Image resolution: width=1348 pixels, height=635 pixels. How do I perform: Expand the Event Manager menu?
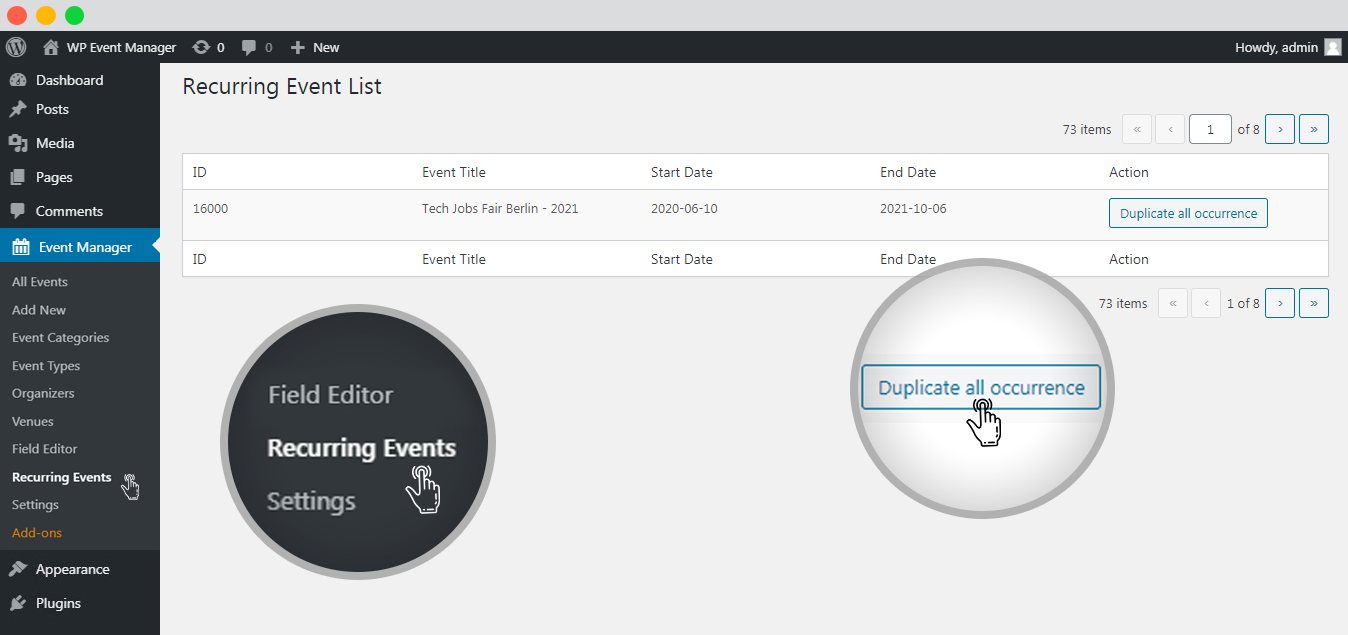[85, 247]
